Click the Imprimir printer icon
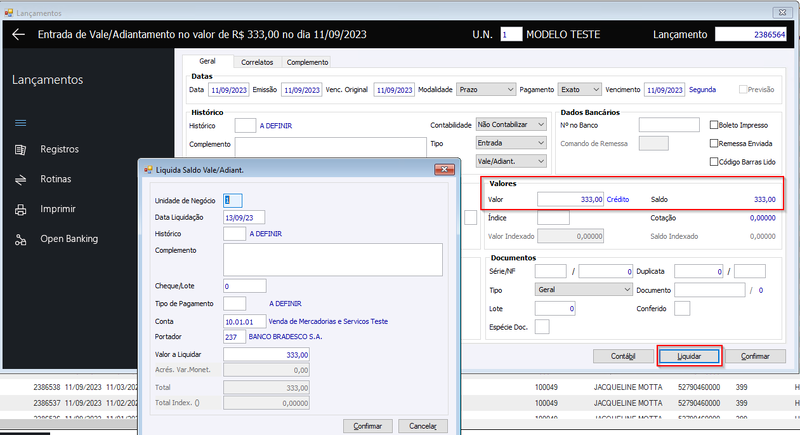Screen dimensions: 800x435 (20, 210)
